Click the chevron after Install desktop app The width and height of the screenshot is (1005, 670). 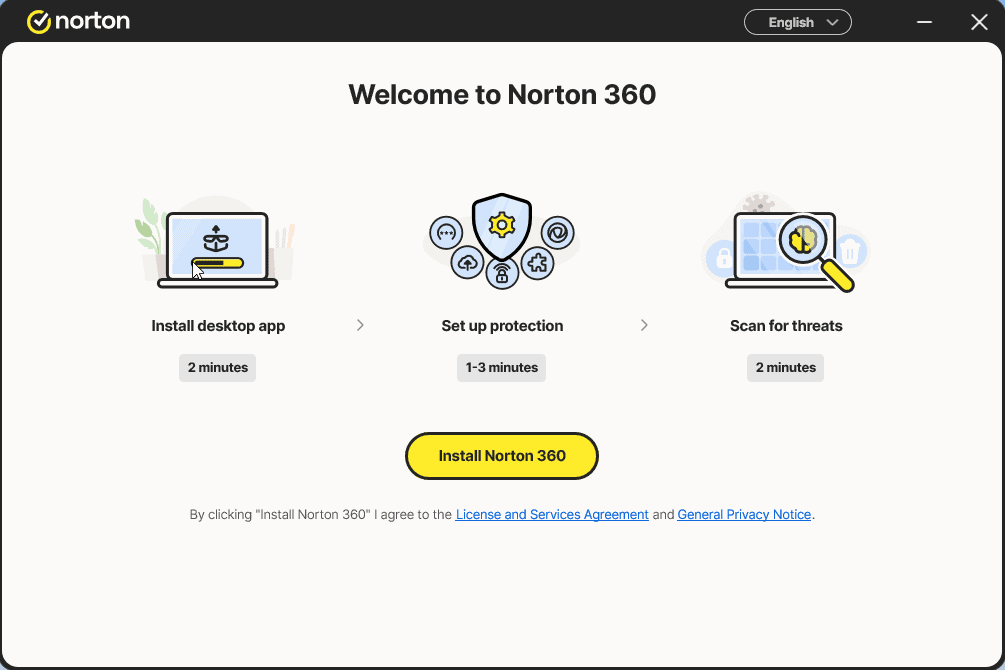360,325
